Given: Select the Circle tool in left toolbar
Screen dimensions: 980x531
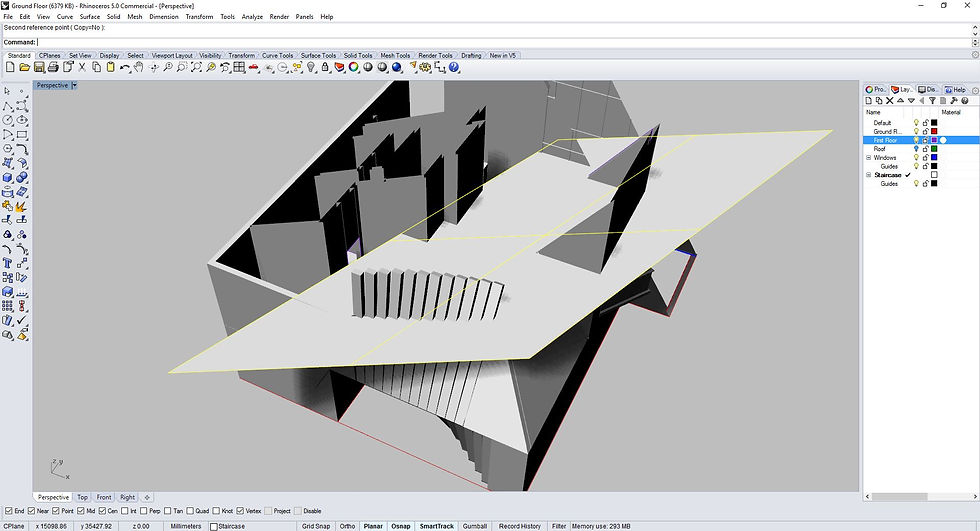Looking at the screenshot, I should click(x=8, y=121).
